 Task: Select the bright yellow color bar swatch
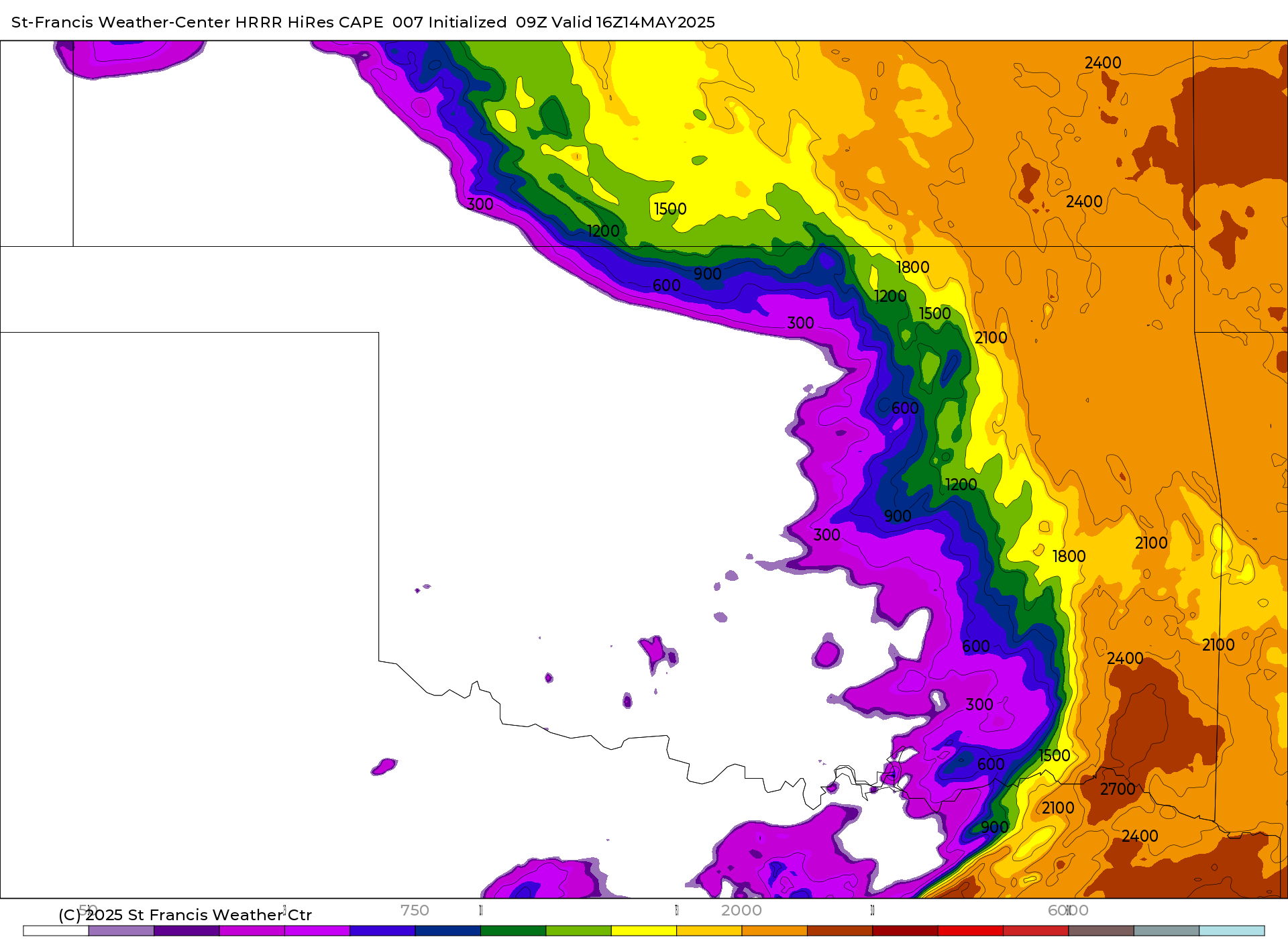pyautogui.click(x=644, y=931)
